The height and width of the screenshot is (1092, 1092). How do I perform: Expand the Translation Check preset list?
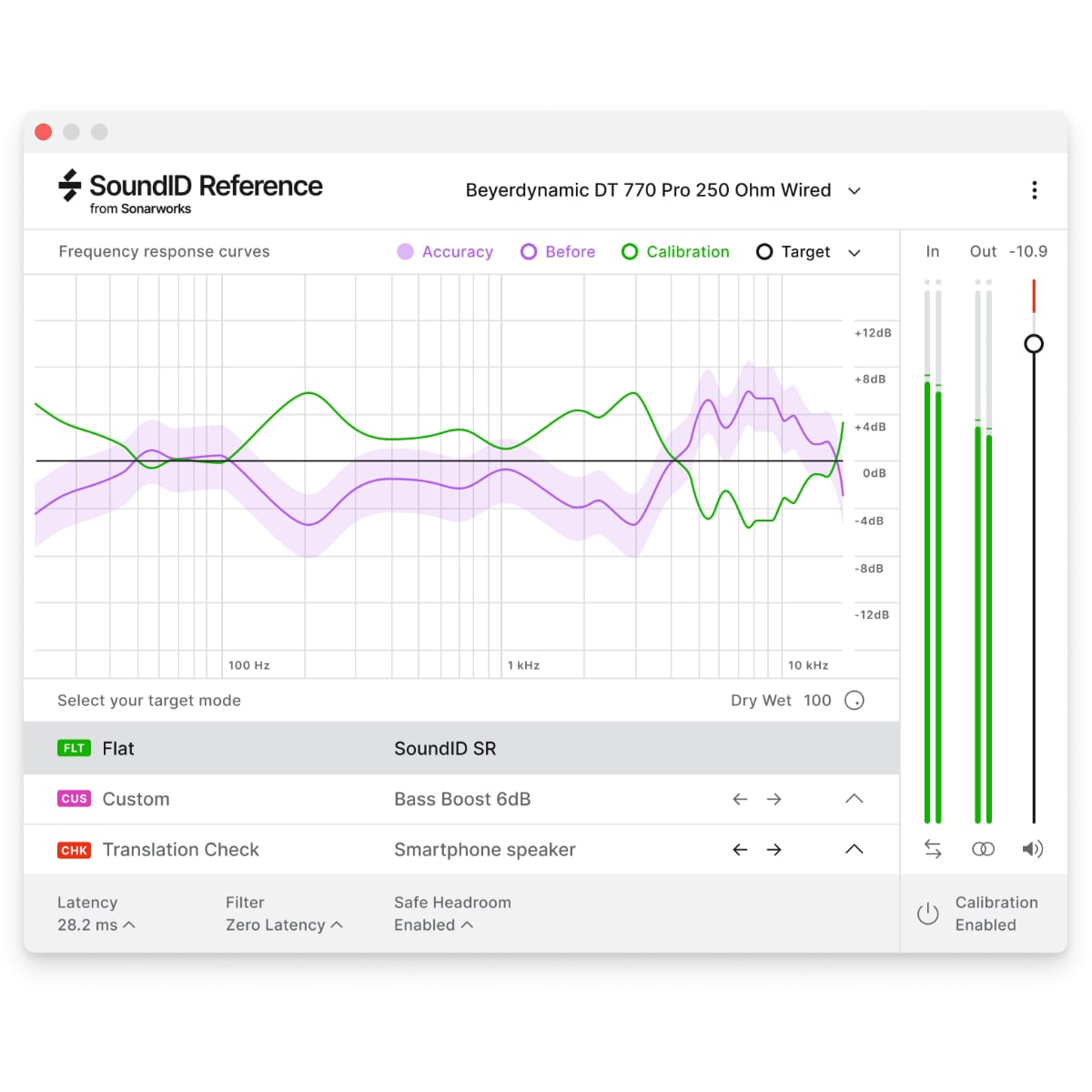[x=854, y=850]
